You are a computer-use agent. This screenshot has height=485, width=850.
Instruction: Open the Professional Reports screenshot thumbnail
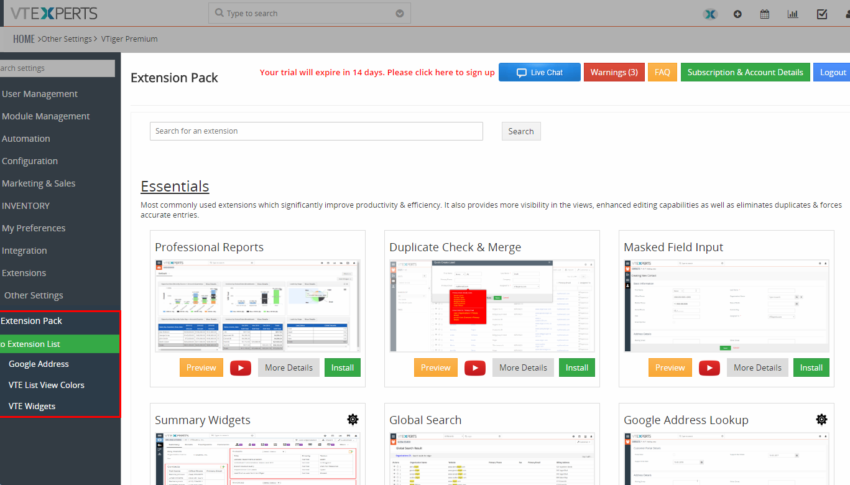point(257,306)
